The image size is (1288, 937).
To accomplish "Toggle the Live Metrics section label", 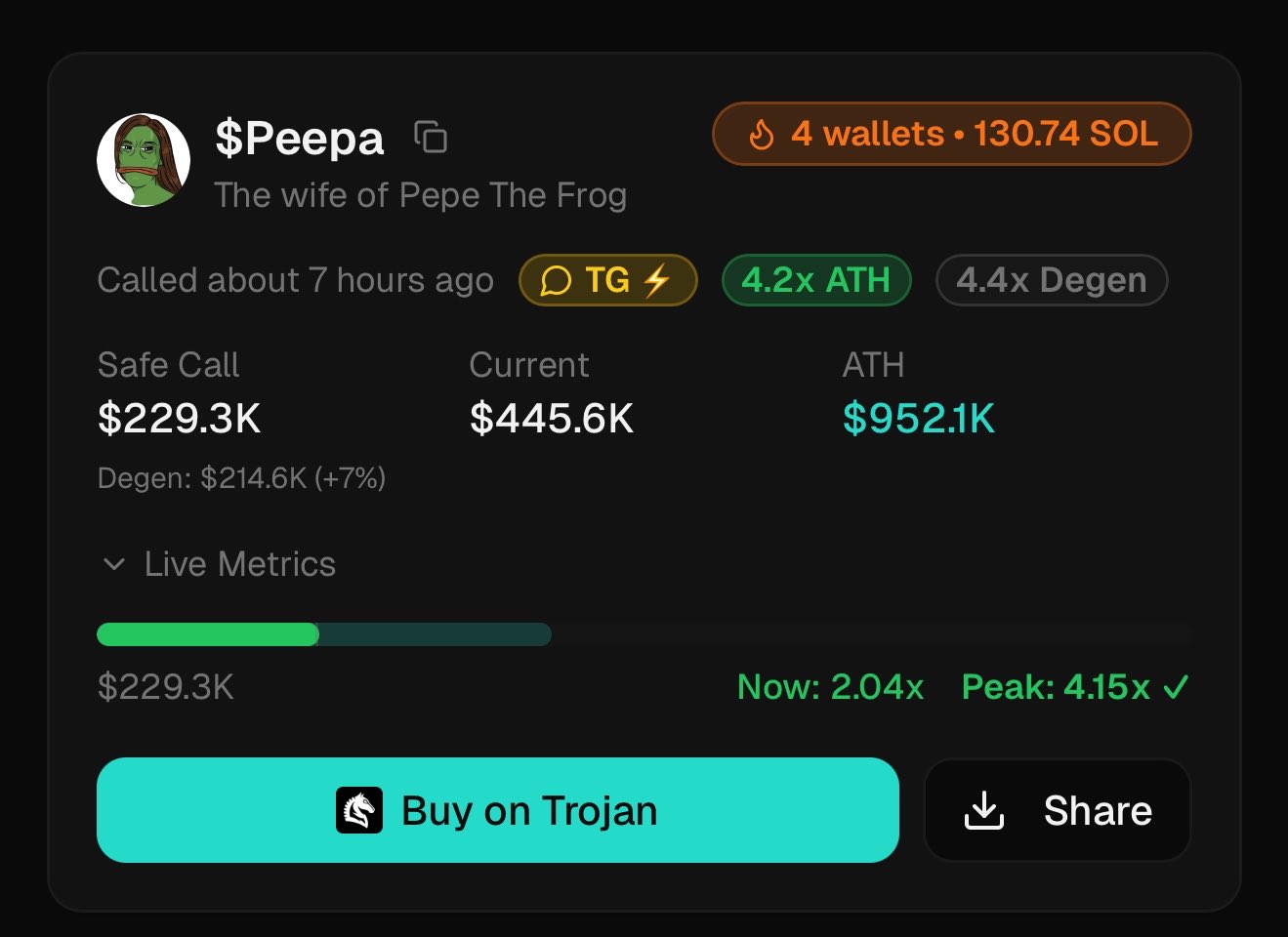I will [x=240, y=564].
